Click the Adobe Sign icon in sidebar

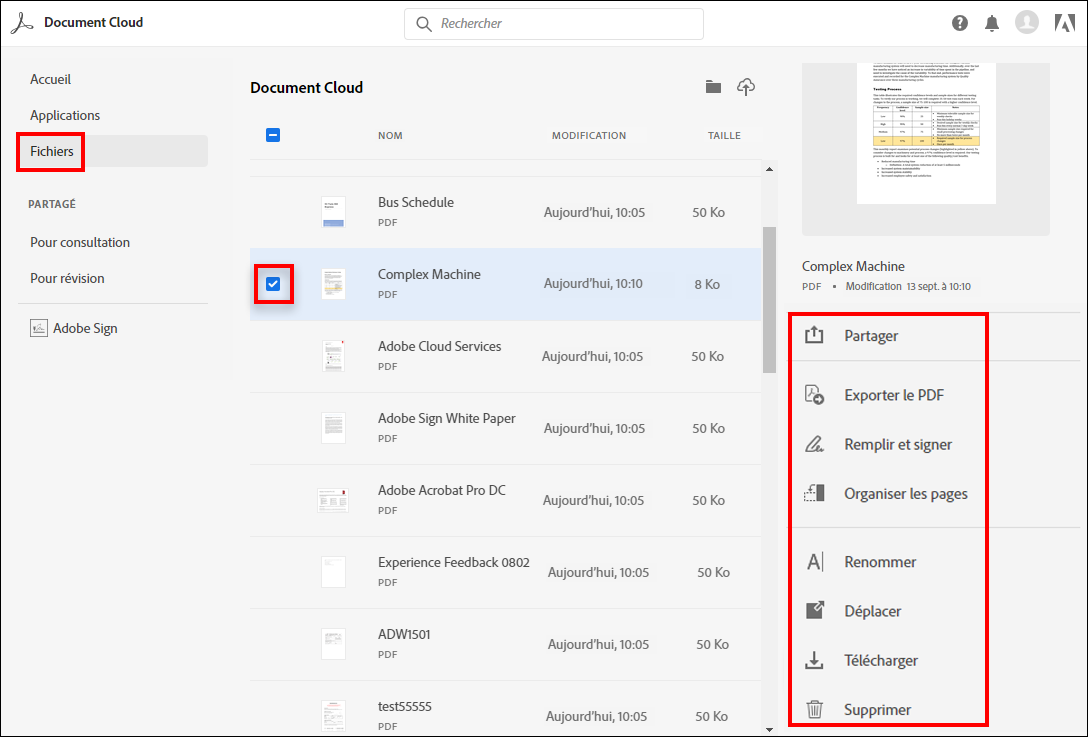point(39,328)
